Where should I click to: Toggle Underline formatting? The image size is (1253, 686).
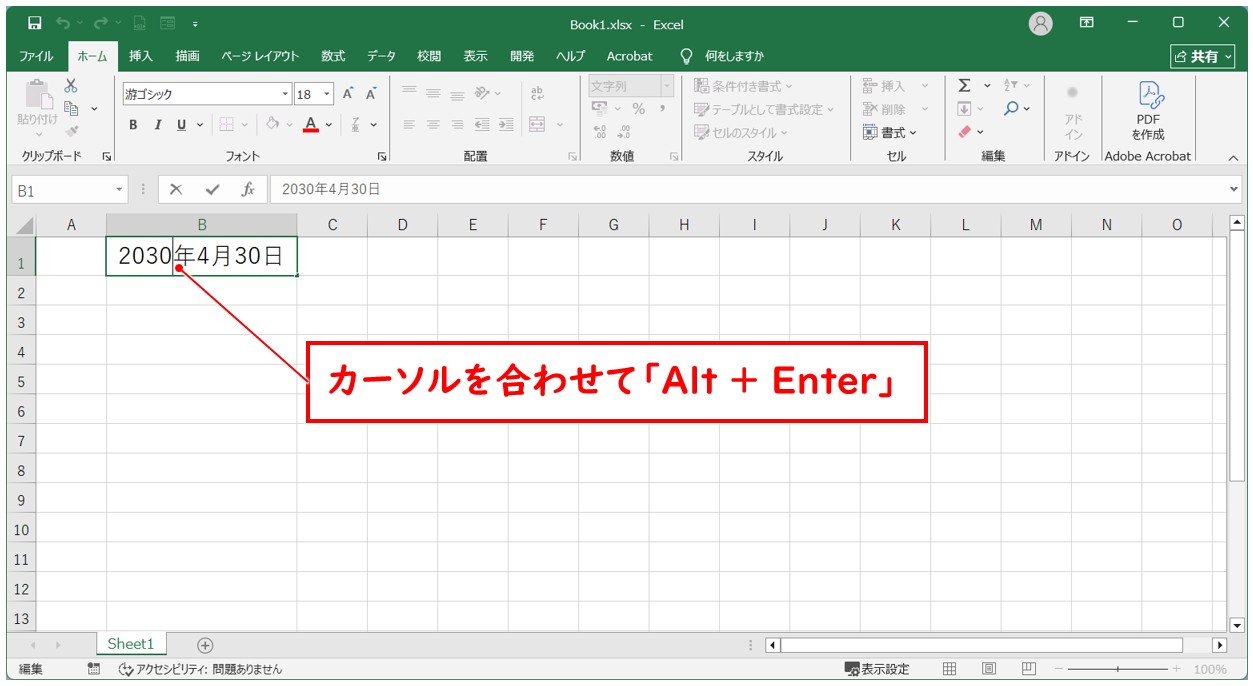point(181,125)
